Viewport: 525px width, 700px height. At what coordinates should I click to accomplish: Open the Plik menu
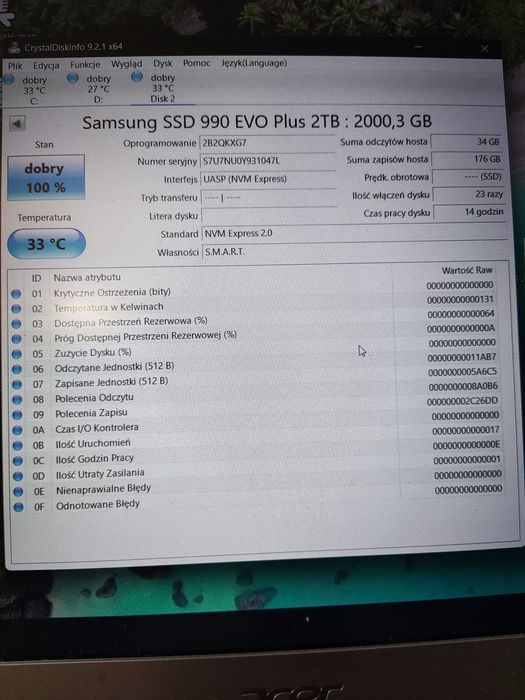[15, 66]
